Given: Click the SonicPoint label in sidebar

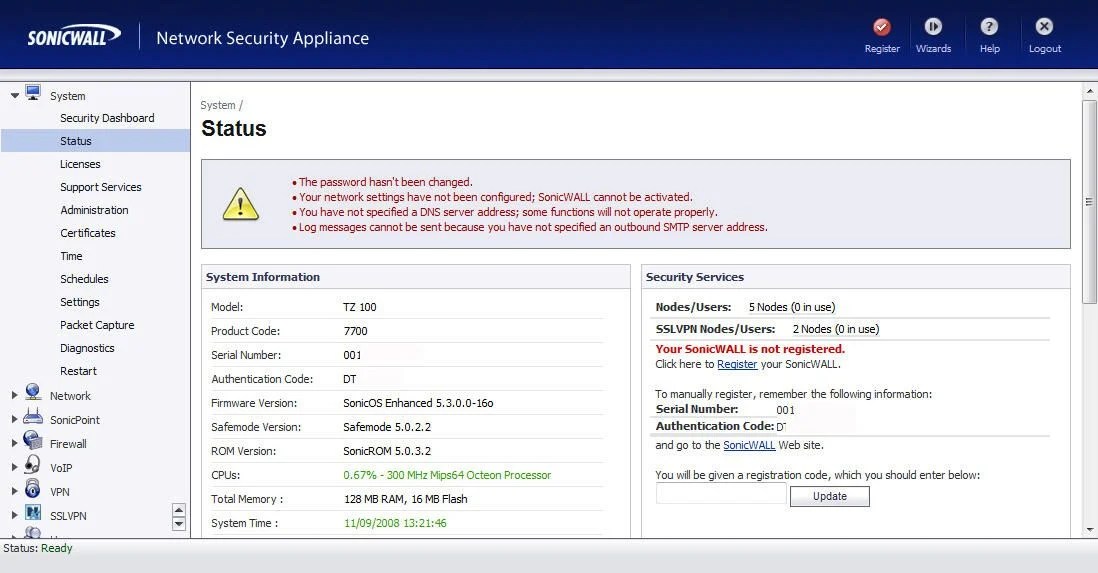Looking at the screenshot, I should pyautogui.click(x=74, y=420).
